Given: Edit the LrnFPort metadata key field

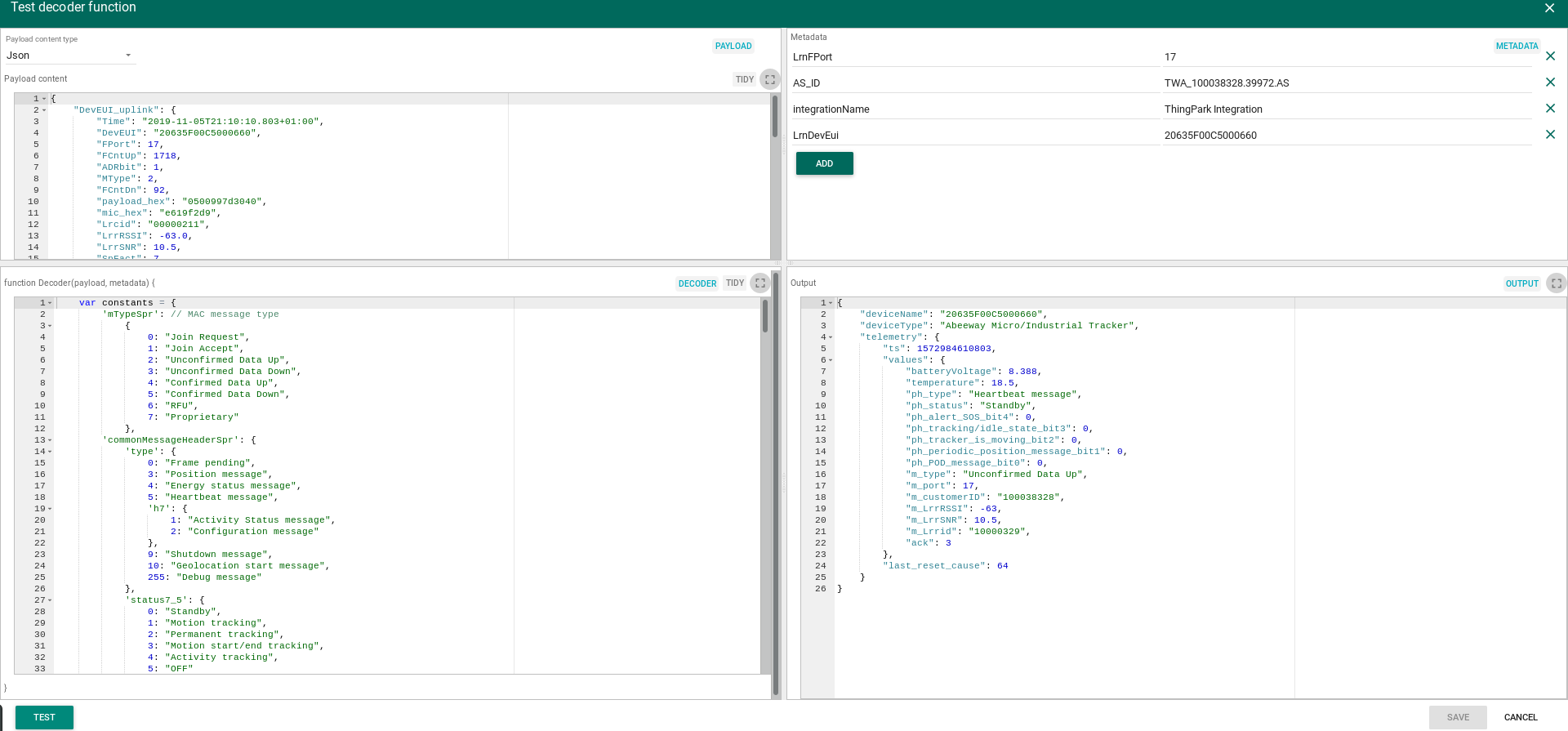Looking at the screenshot, I should [x=974, y=56].
